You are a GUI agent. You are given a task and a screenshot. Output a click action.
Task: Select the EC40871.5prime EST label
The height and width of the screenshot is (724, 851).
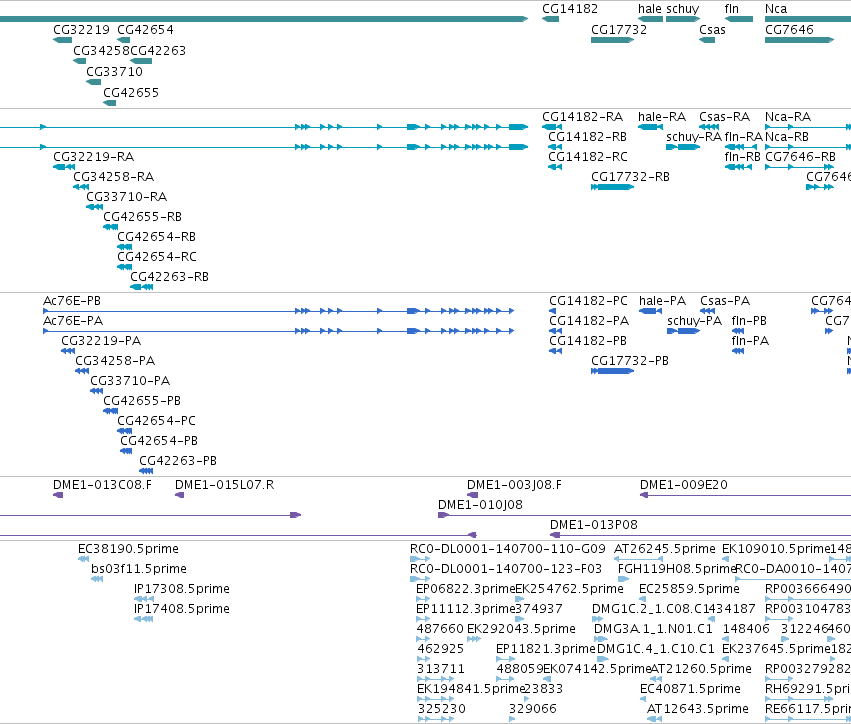coord(690,689)
